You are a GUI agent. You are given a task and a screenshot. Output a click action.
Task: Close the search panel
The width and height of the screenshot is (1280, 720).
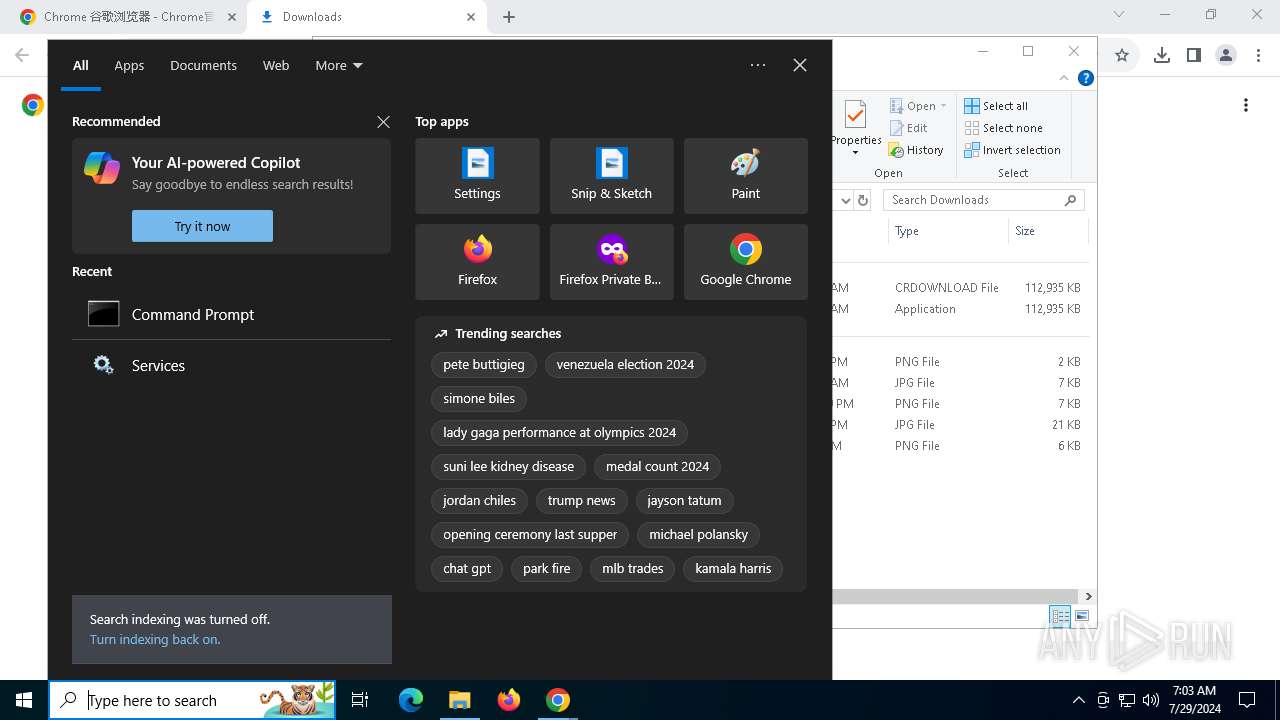[800, 65]
